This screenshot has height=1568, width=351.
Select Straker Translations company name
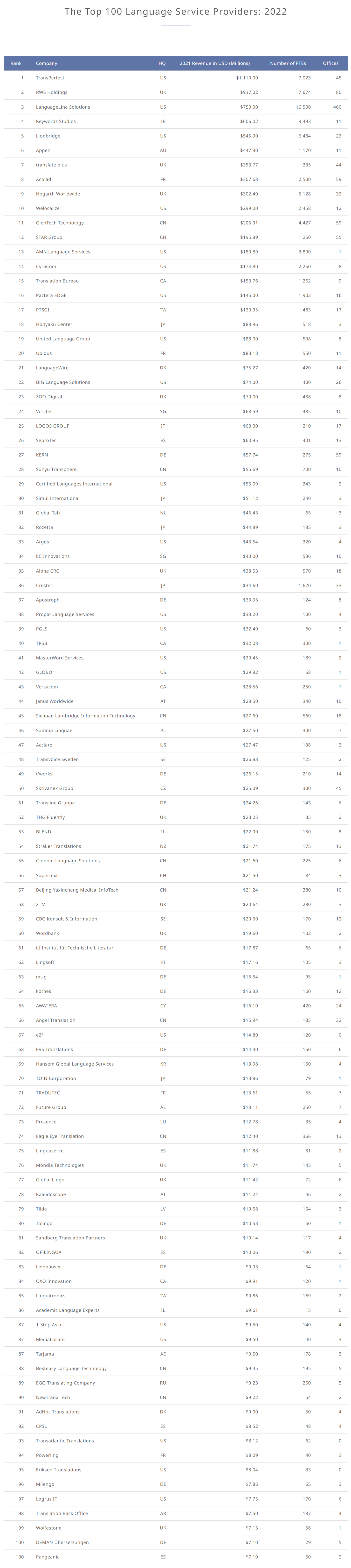pyautogui.click(x=58, y=846)
